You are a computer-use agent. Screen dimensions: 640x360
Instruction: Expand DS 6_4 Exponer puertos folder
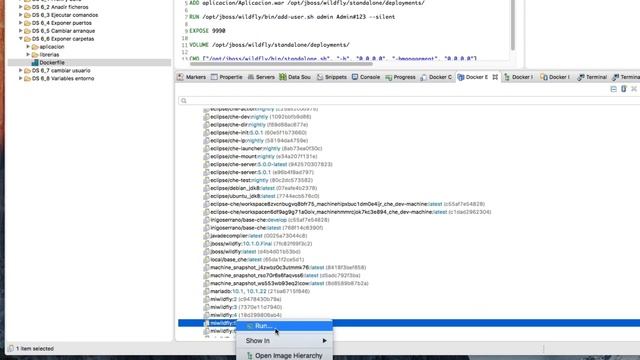click(x=20, y=23)
